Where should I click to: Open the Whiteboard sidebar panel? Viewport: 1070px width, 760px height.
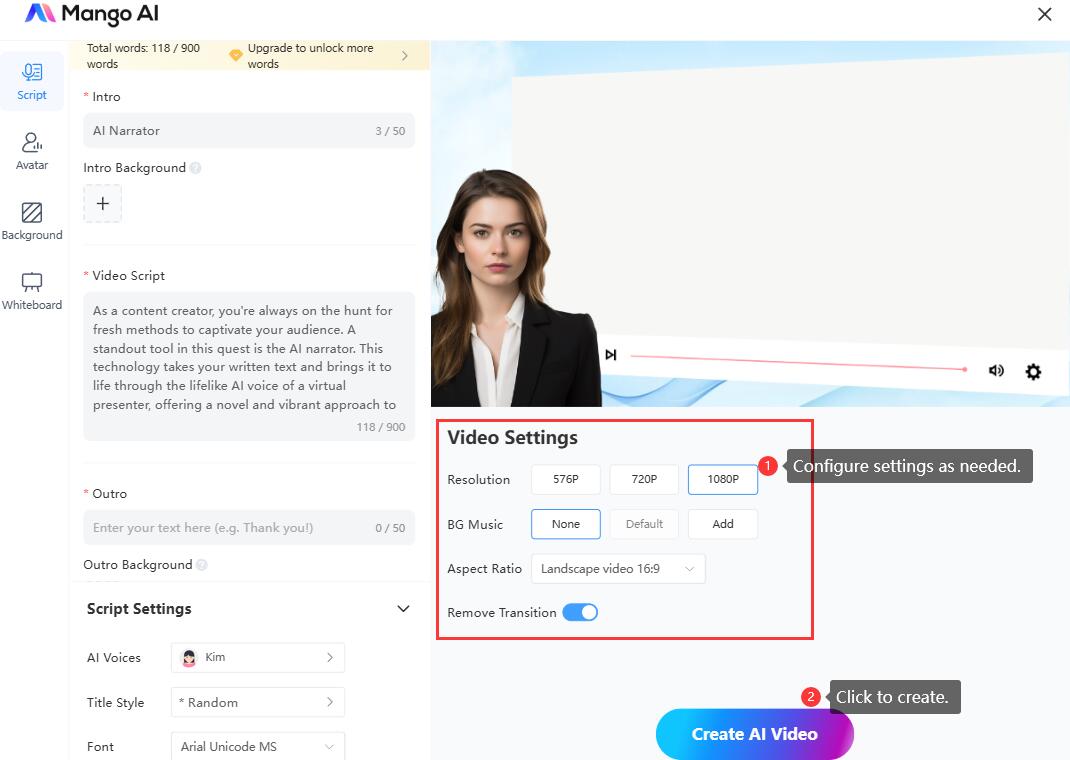point(32,291)
